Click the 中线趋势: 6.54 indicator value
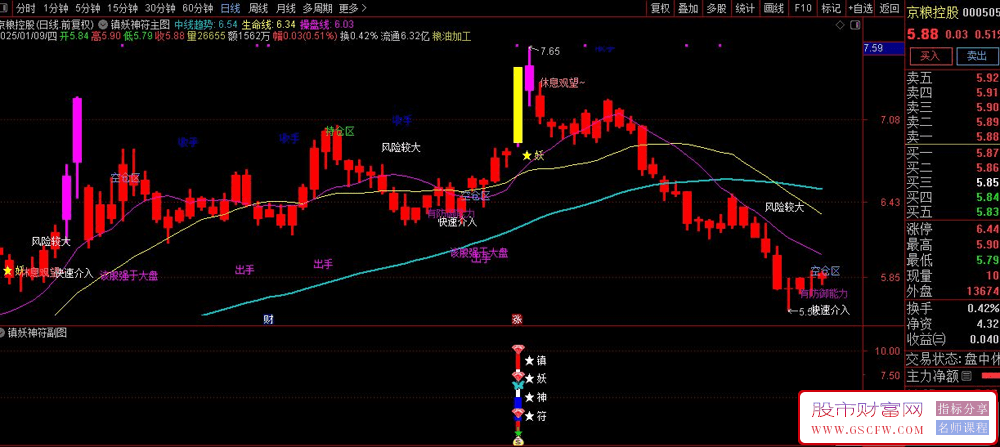This screenshot has width=1000, height=447. click(207, 24)
